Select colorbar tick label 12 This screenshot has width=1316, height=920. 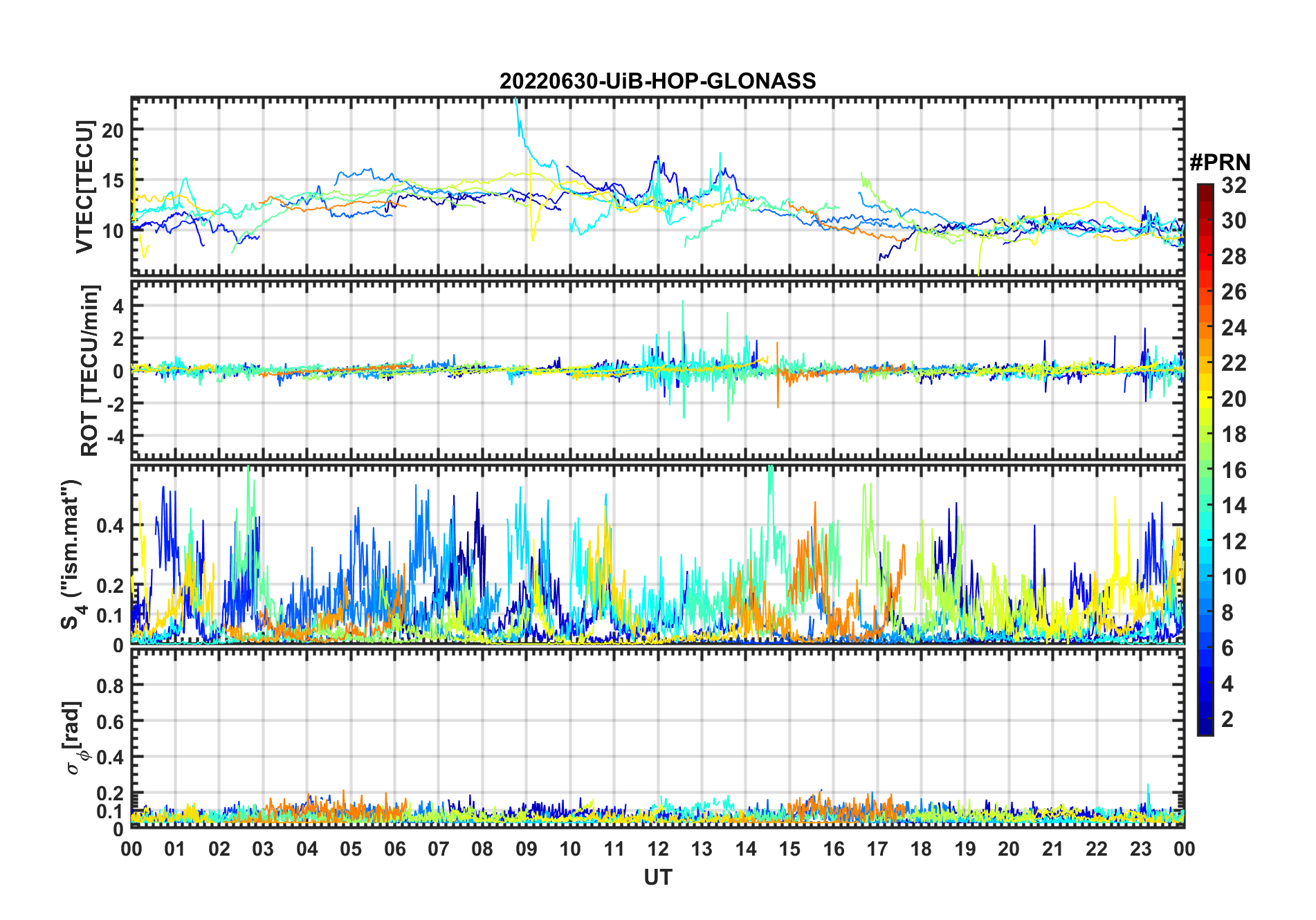1234,542
